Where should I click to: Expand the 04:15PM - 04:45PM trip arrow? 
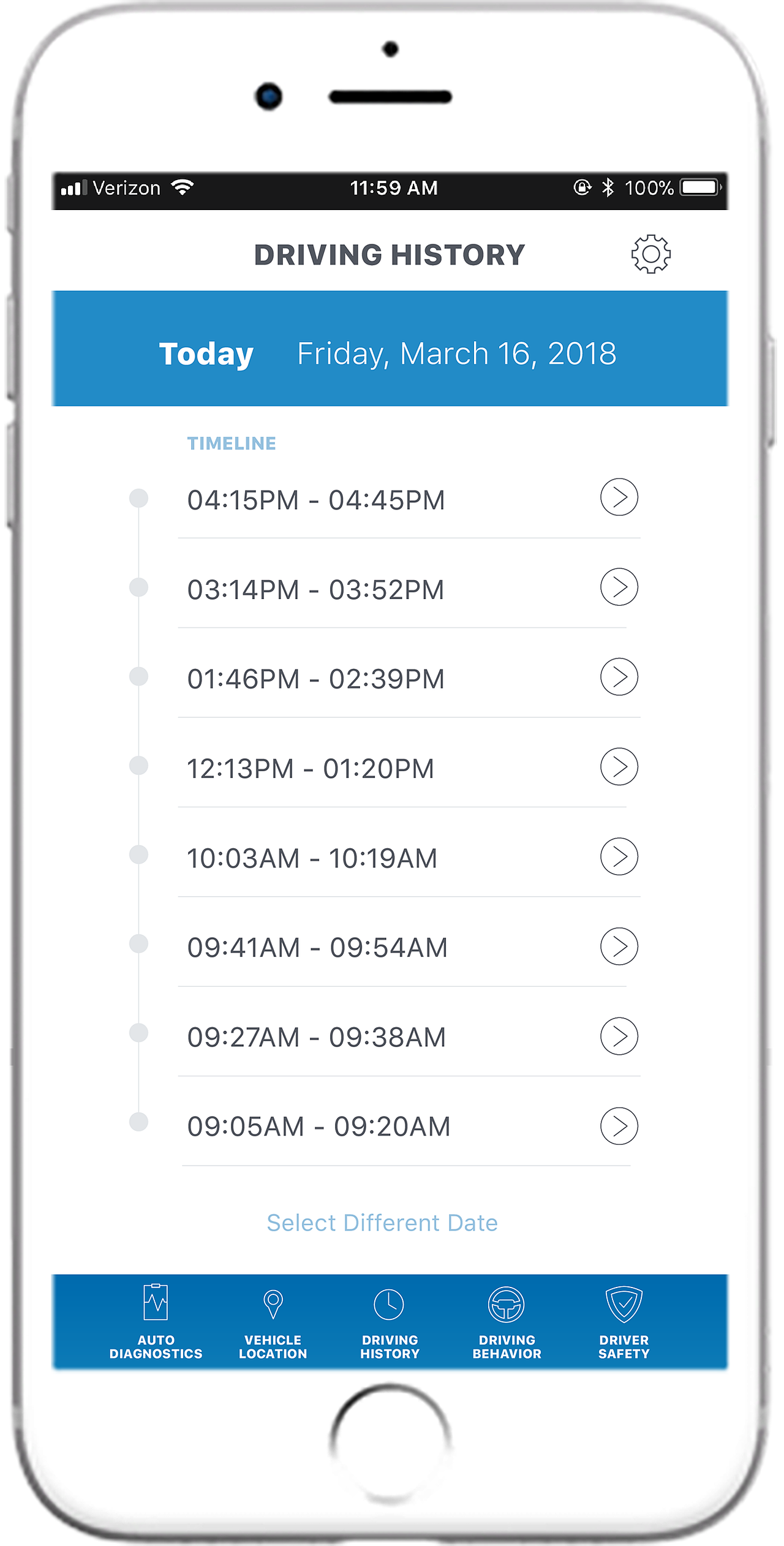coord(619,497)
